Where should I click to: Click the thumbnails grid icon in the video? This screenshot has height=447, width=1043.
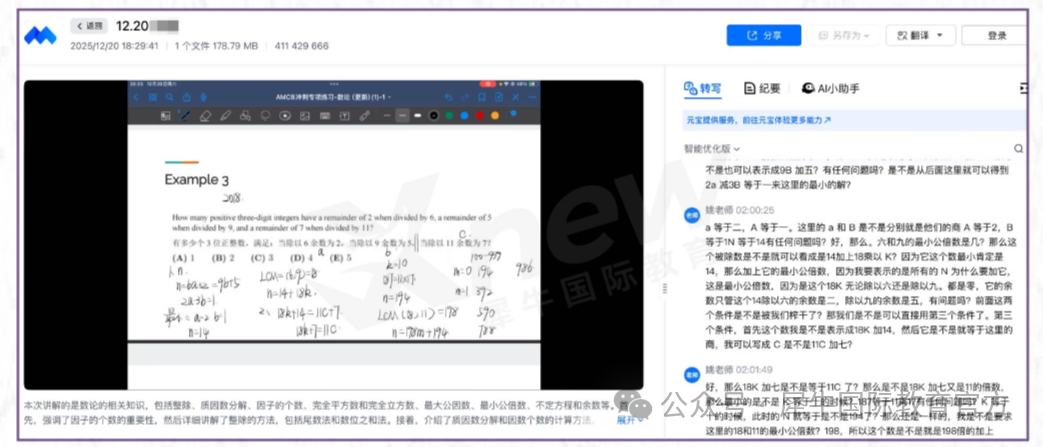coord(153,97)
